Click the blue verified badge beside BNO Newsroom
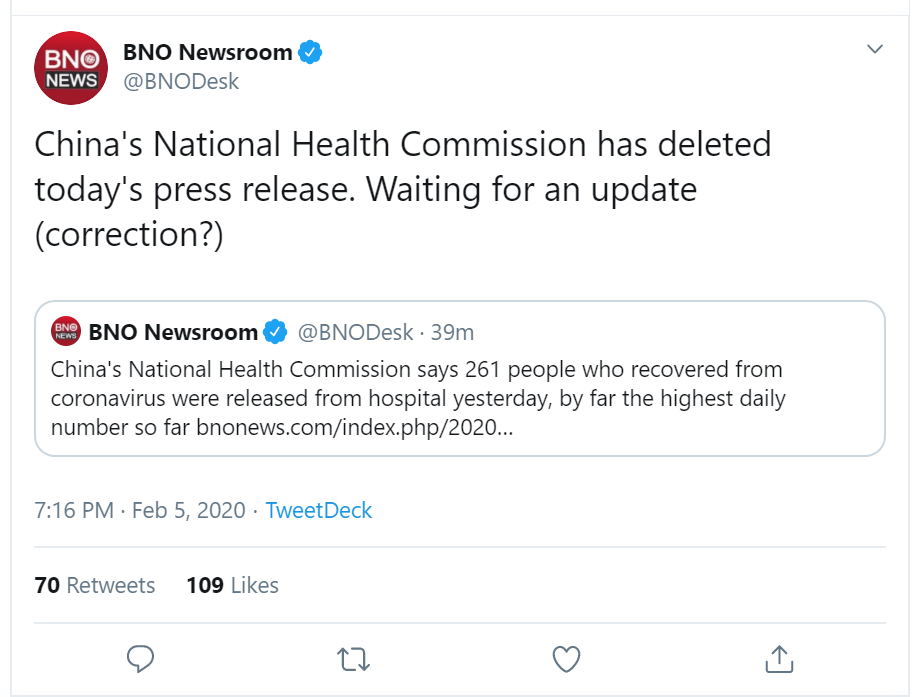 click(x=310, y=52)
